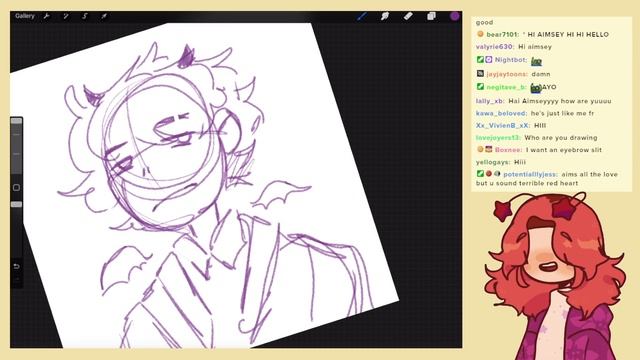Select the Transform arrow tool
The height and width of the screenshot is (360, 640).
(104, 16)
